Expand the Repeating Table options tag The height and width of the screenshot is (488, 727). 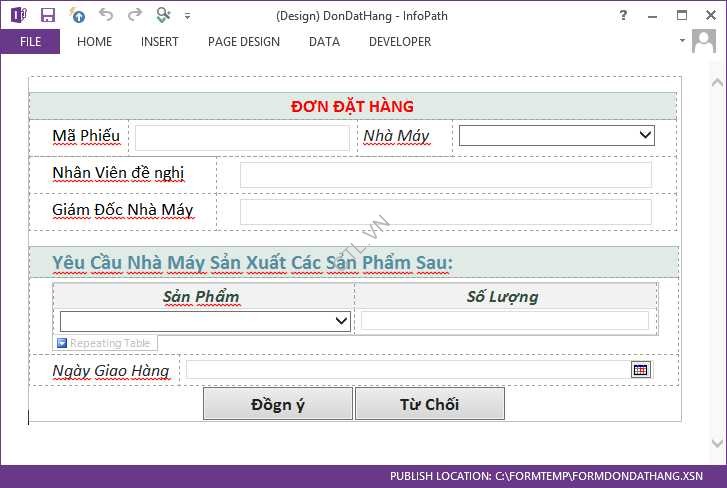pyautogui.click(x=62, y=343)
